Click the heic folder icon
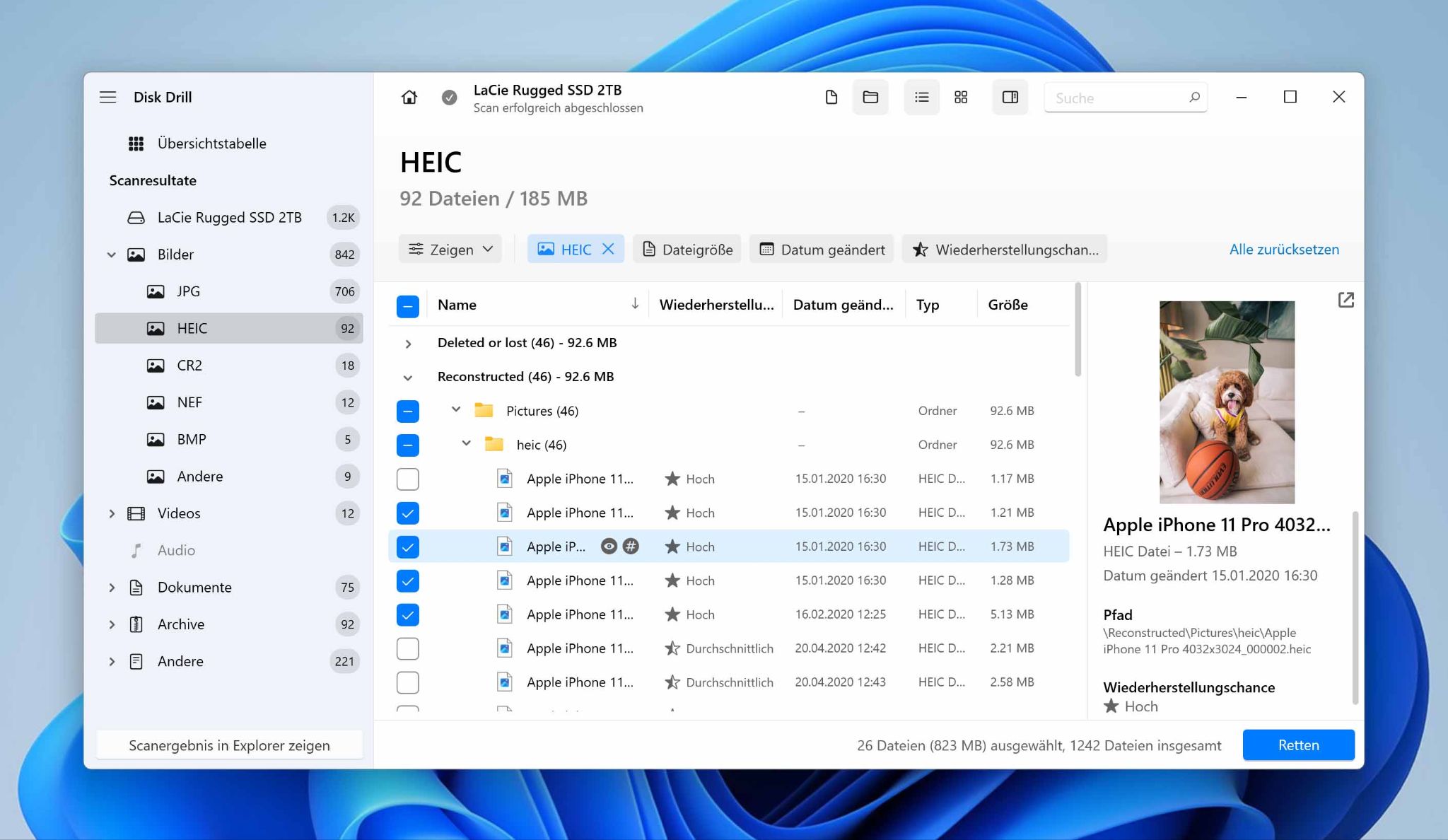1448x840 pixels. pos(494,444)
